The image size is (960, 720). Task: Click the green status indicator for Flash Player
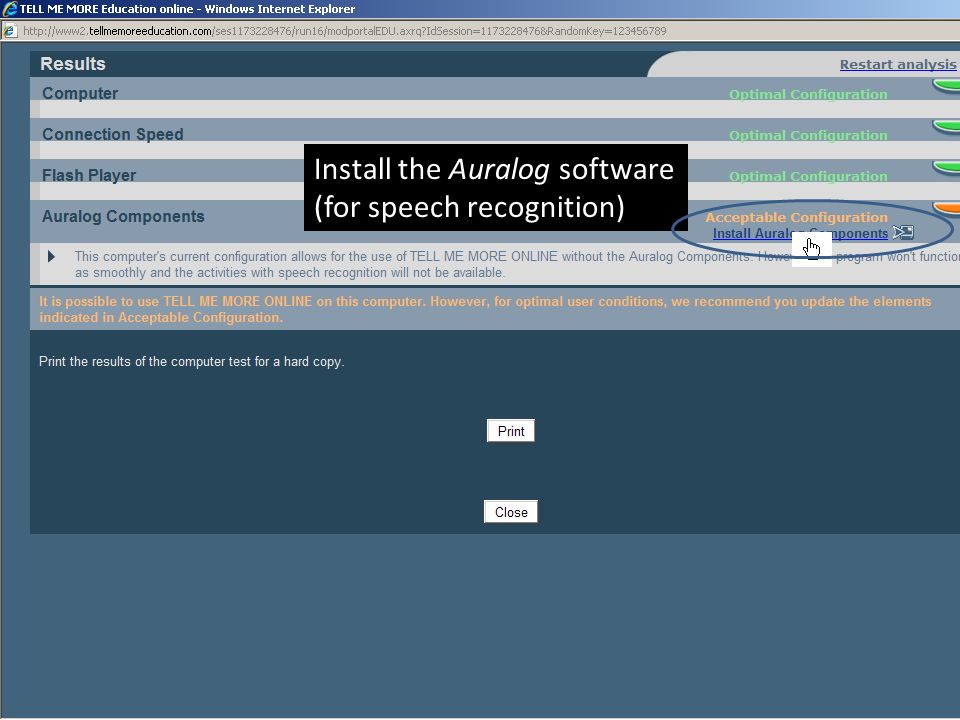[946, 168]
